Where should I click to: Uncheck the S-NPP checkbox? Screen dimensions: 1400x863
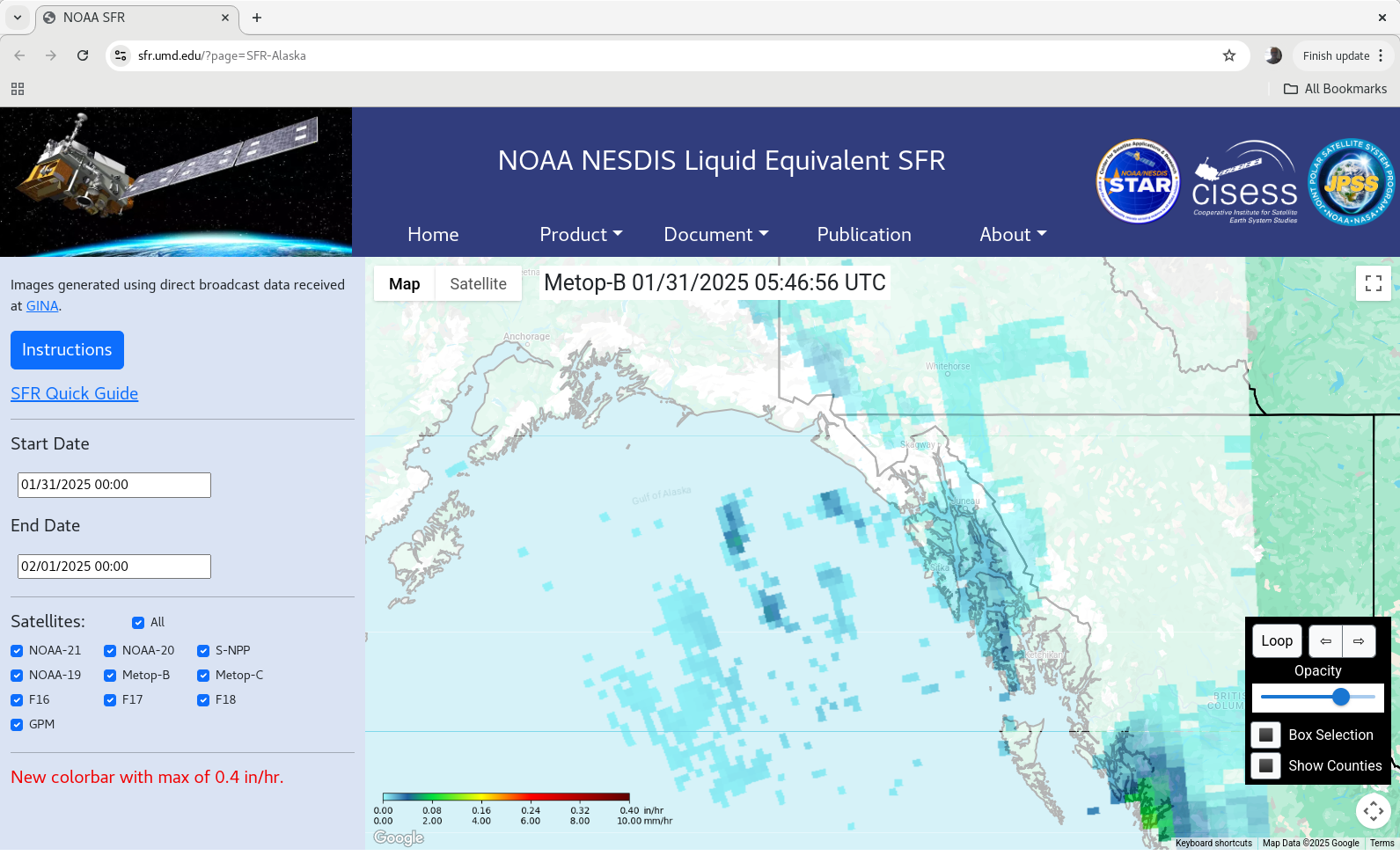coord(203,651)
